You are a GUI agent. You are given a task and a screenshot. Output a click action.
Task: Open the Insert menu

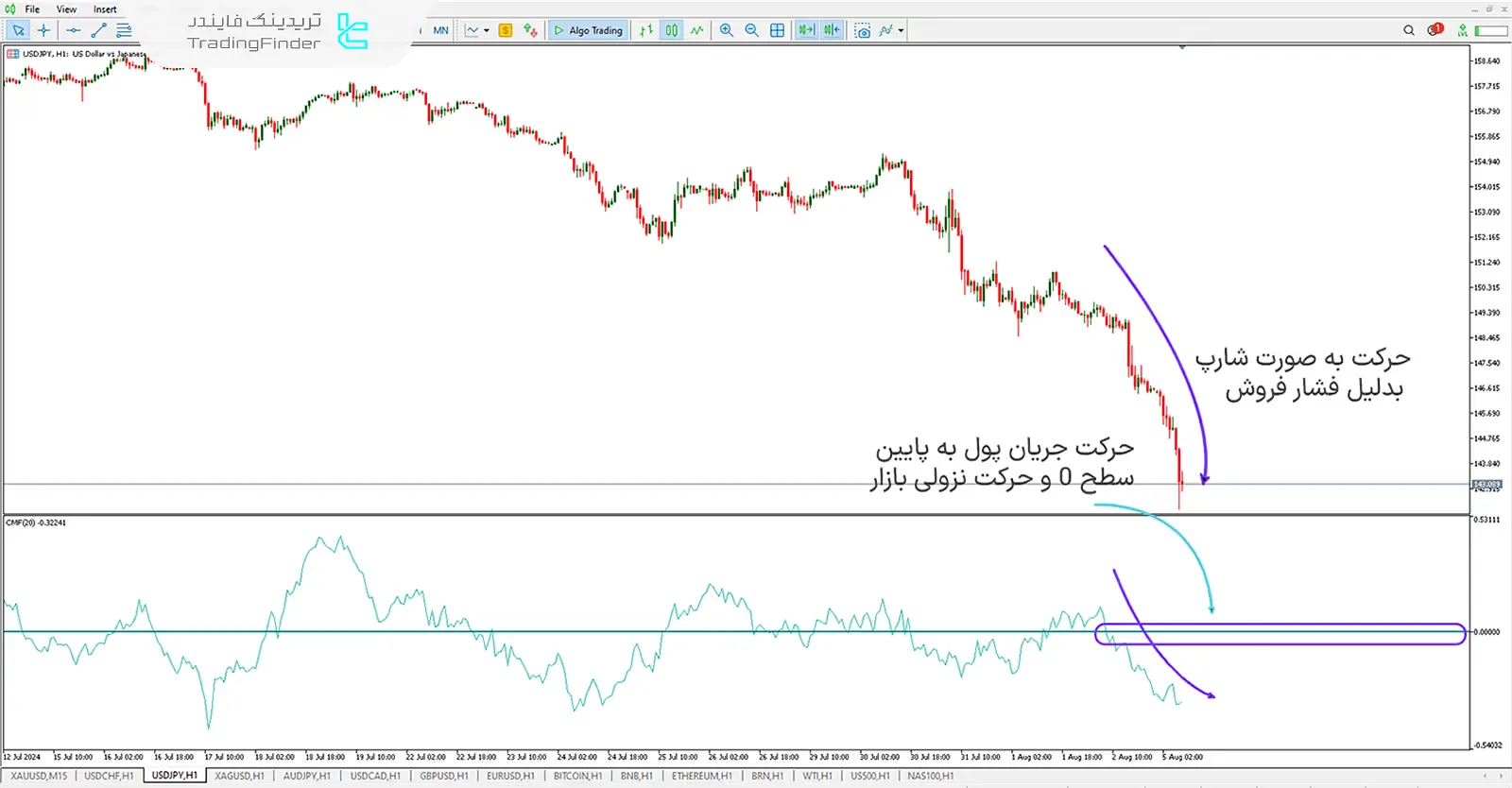tap(105, 9)
